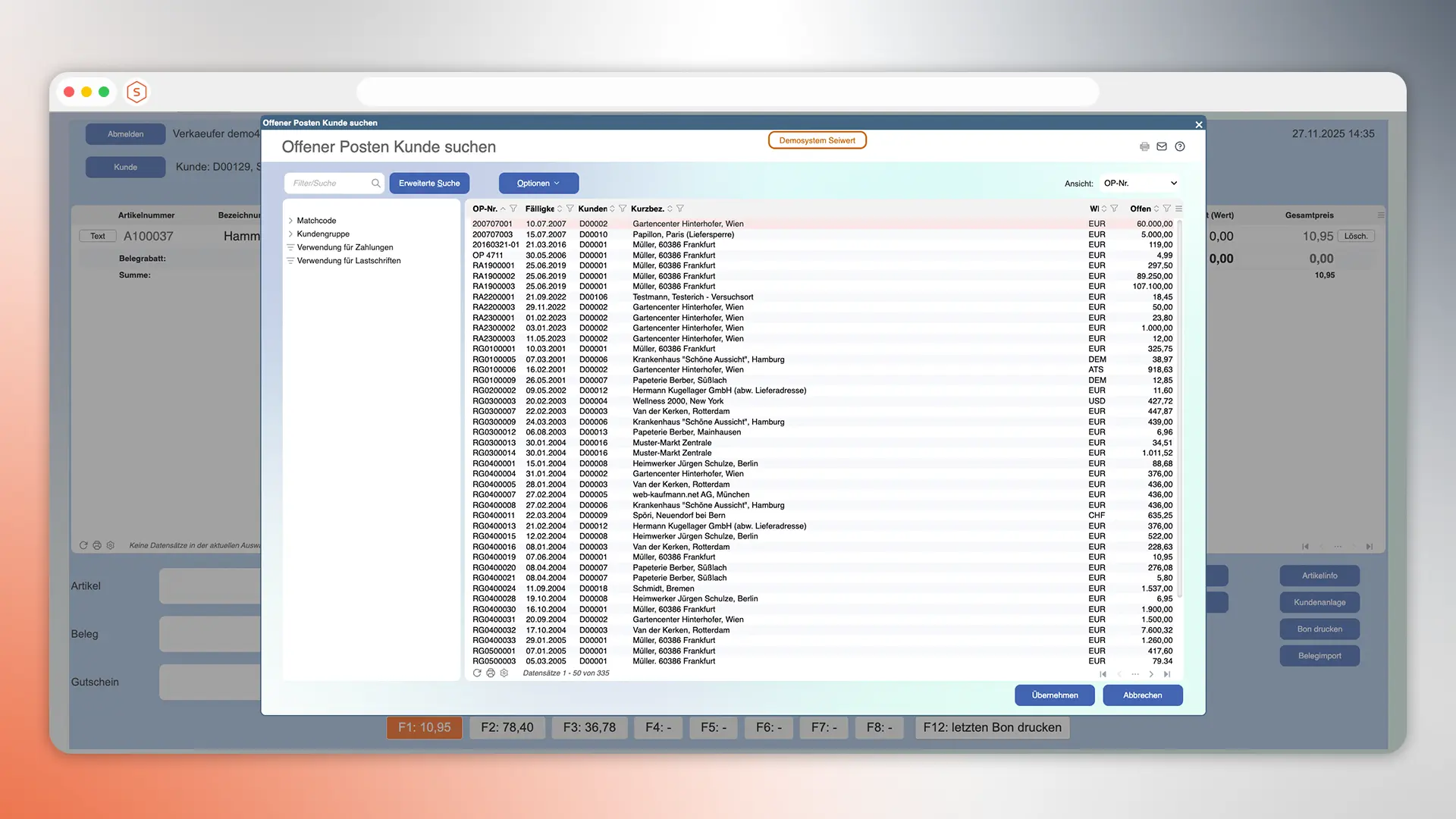1456x819 pixels.
Task: Toggle sort order on the Offen column
Action: [1156, 209]
